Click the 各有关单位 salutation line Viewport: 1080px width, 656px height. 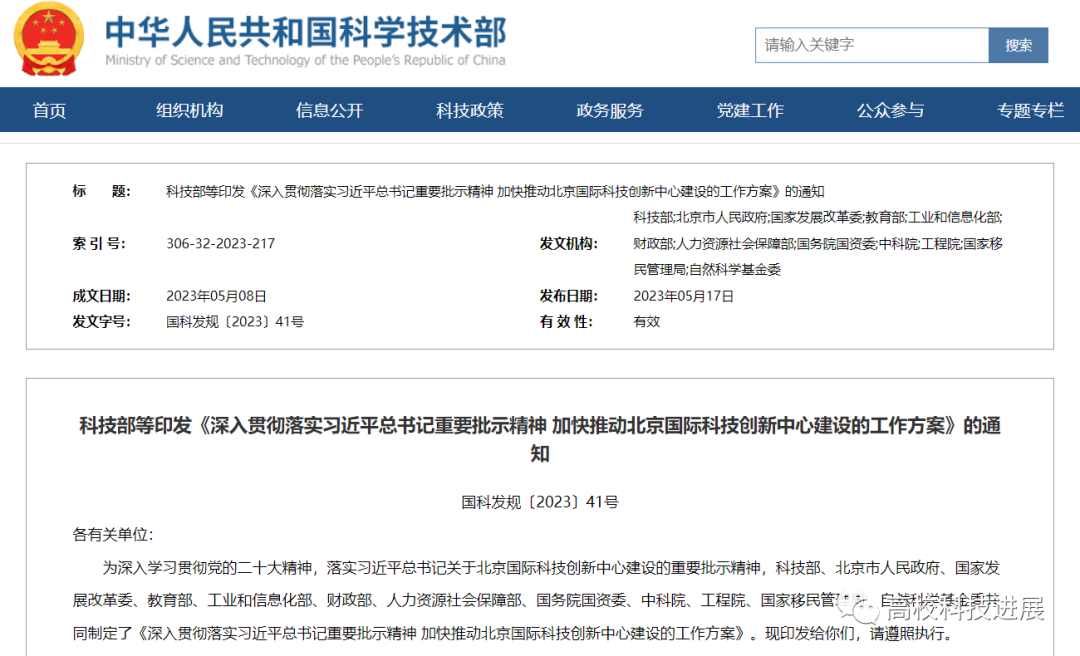[113, 535]
